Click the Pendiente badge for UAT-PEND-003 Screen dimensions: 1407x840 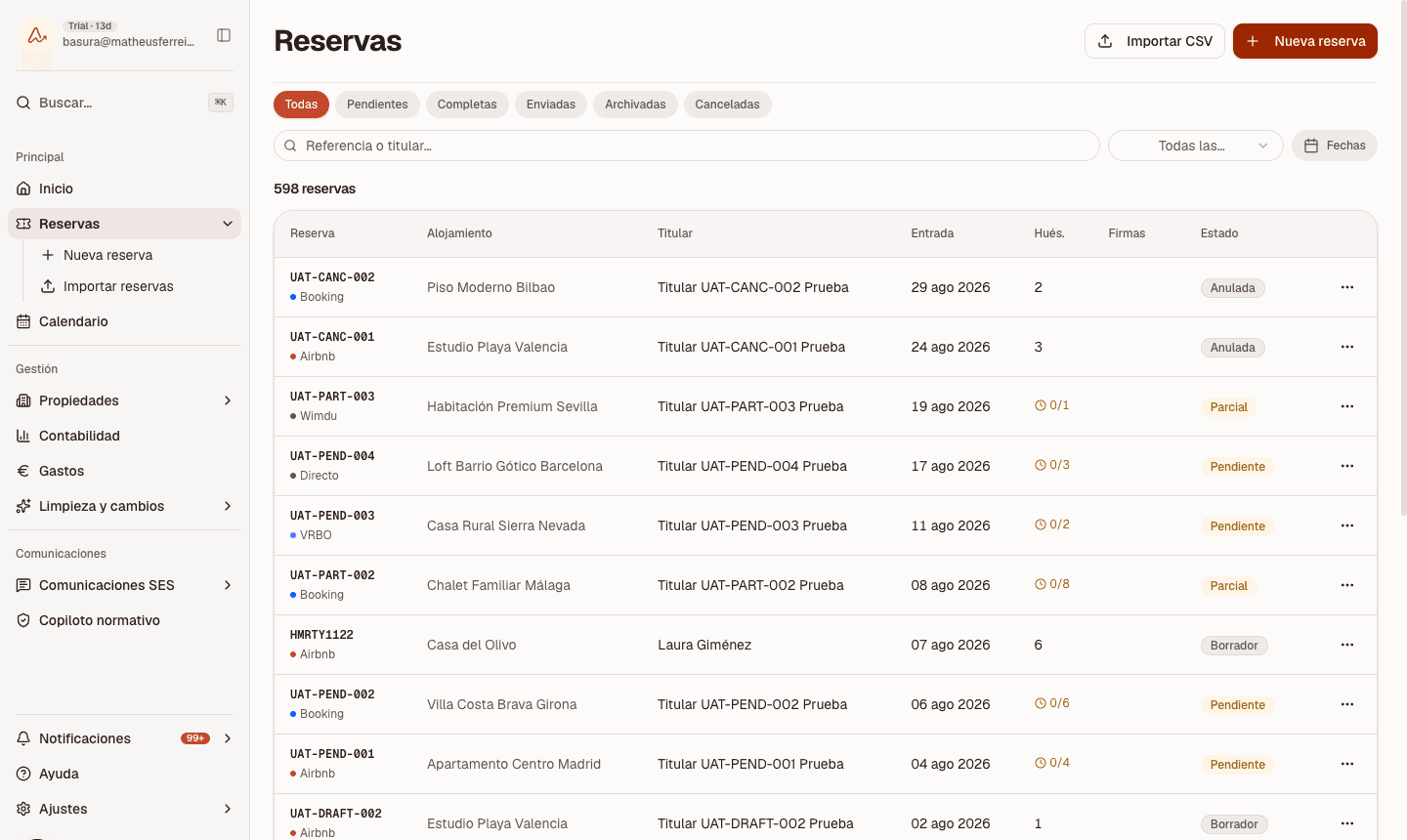(1238, 526)
